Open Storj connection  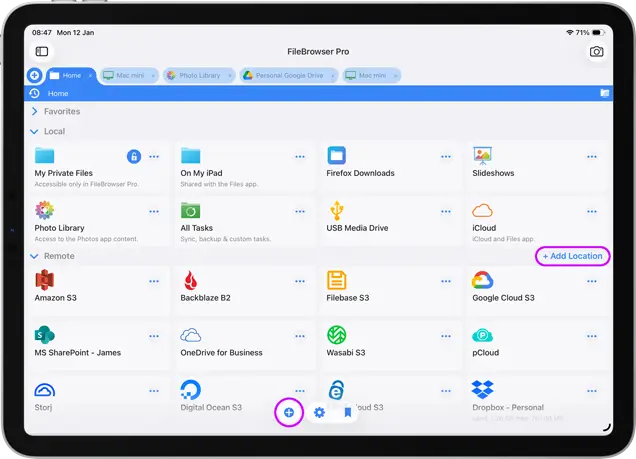tap(97, 399)
